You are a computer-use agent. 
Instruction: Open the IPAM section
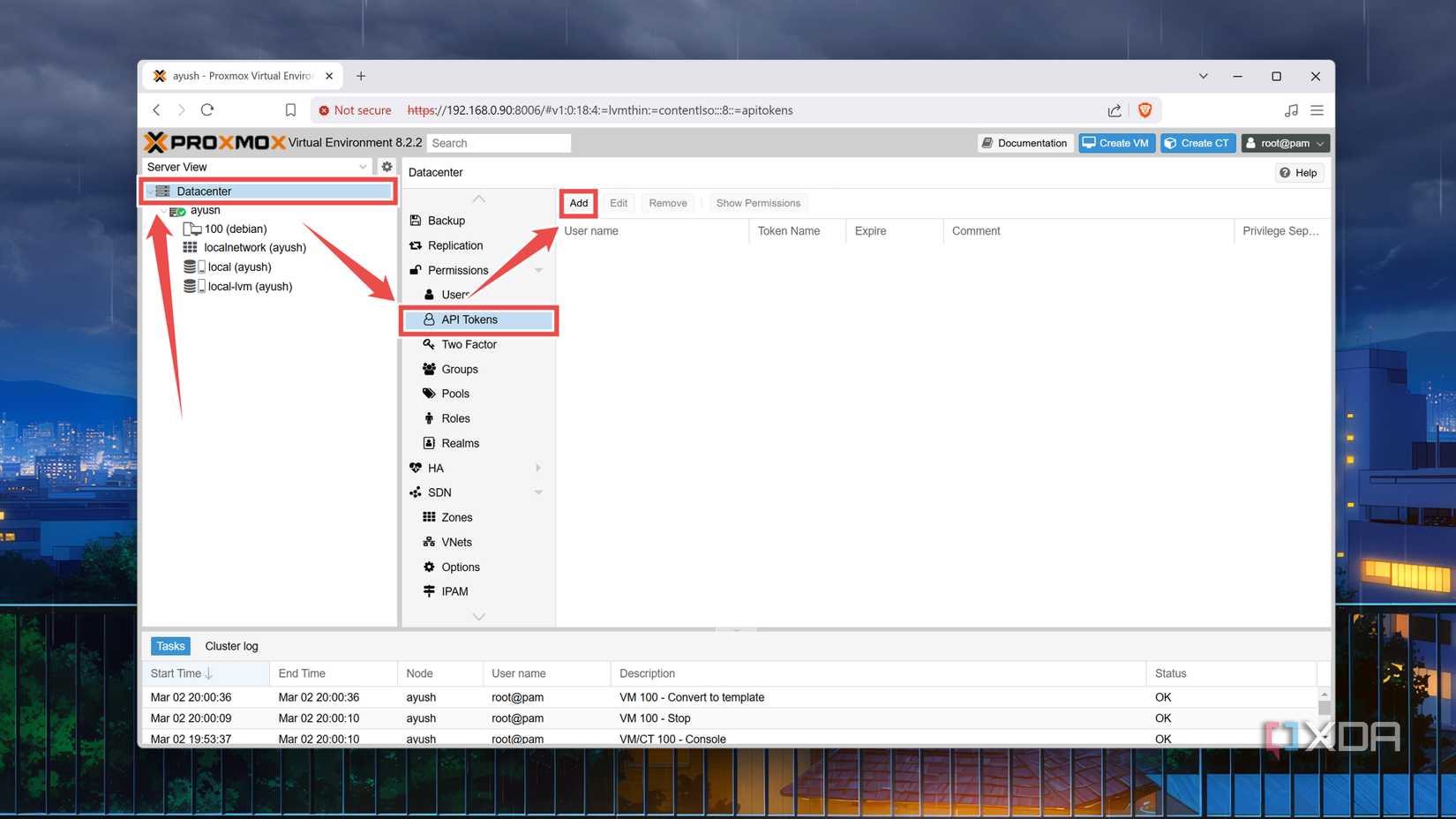click(x=454, y=591)
